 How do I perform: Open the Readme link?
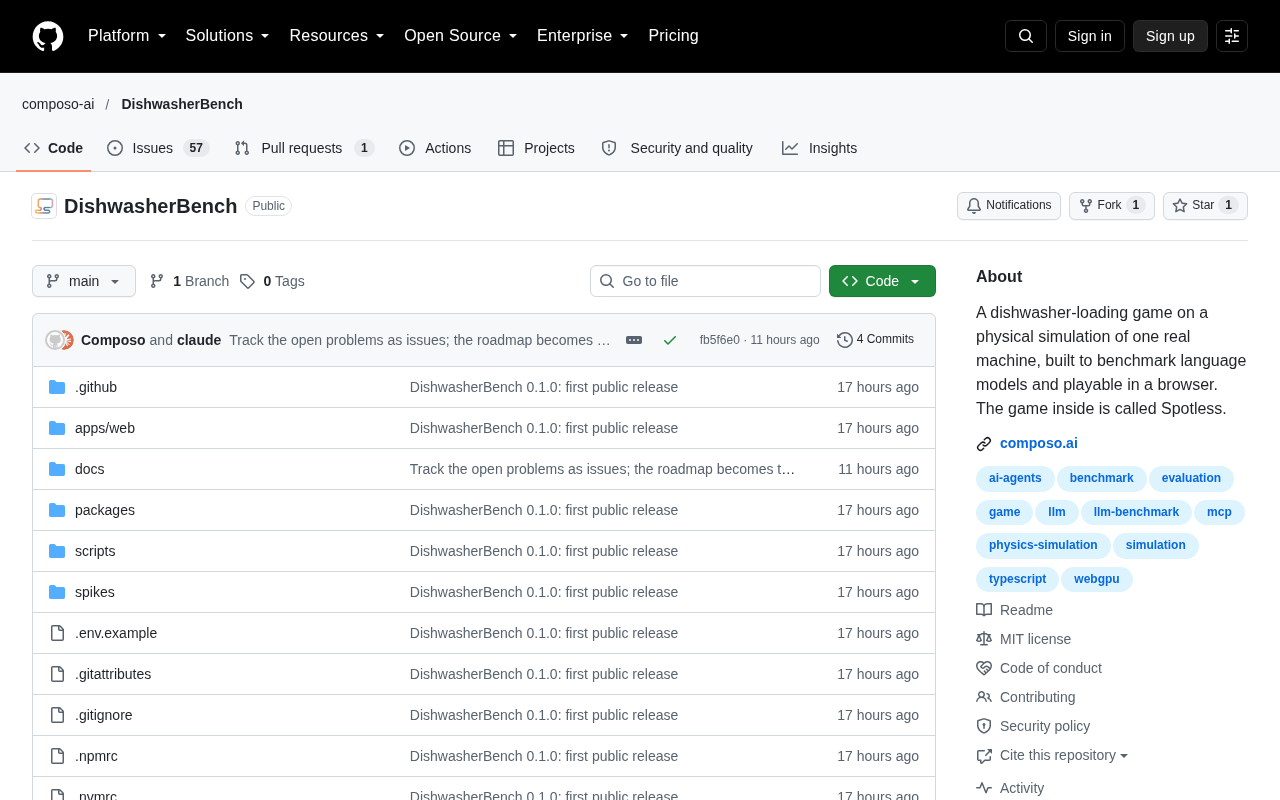[1026, 610]
